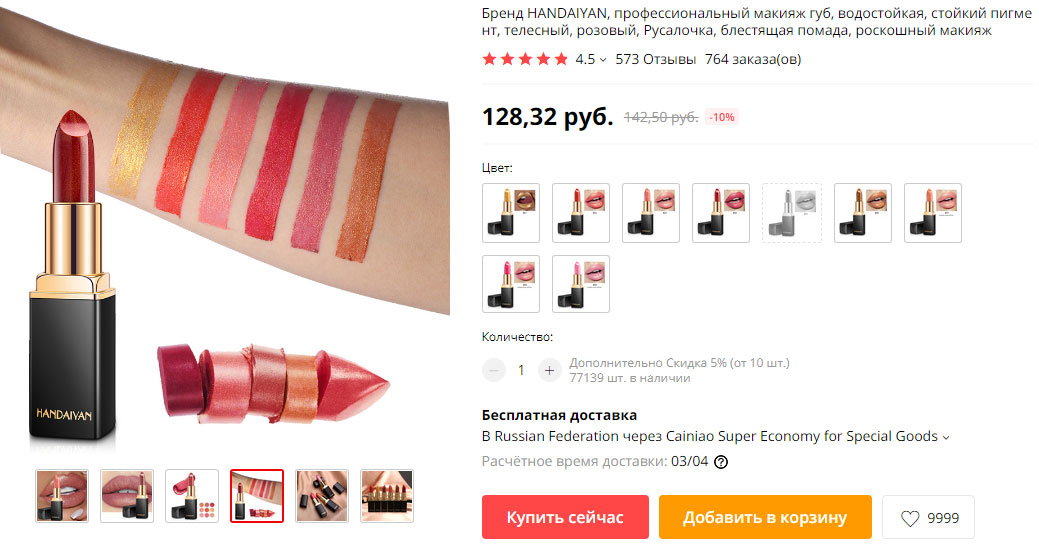This screenshot has height=546, width=1039.
Task: Click the delivery time help question icon
Action: (x=721, y=462)
